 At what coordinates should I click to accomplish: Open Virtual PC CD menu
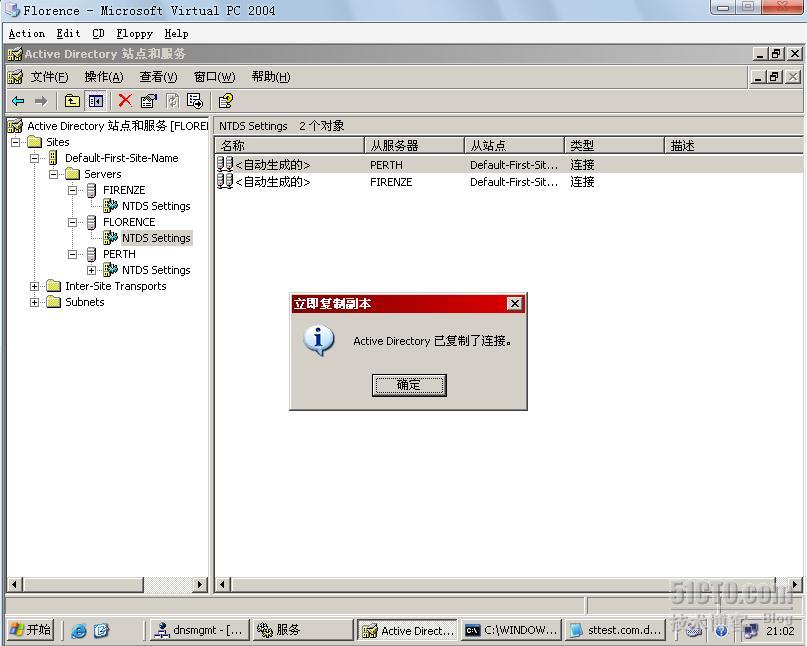coord(98,33)
